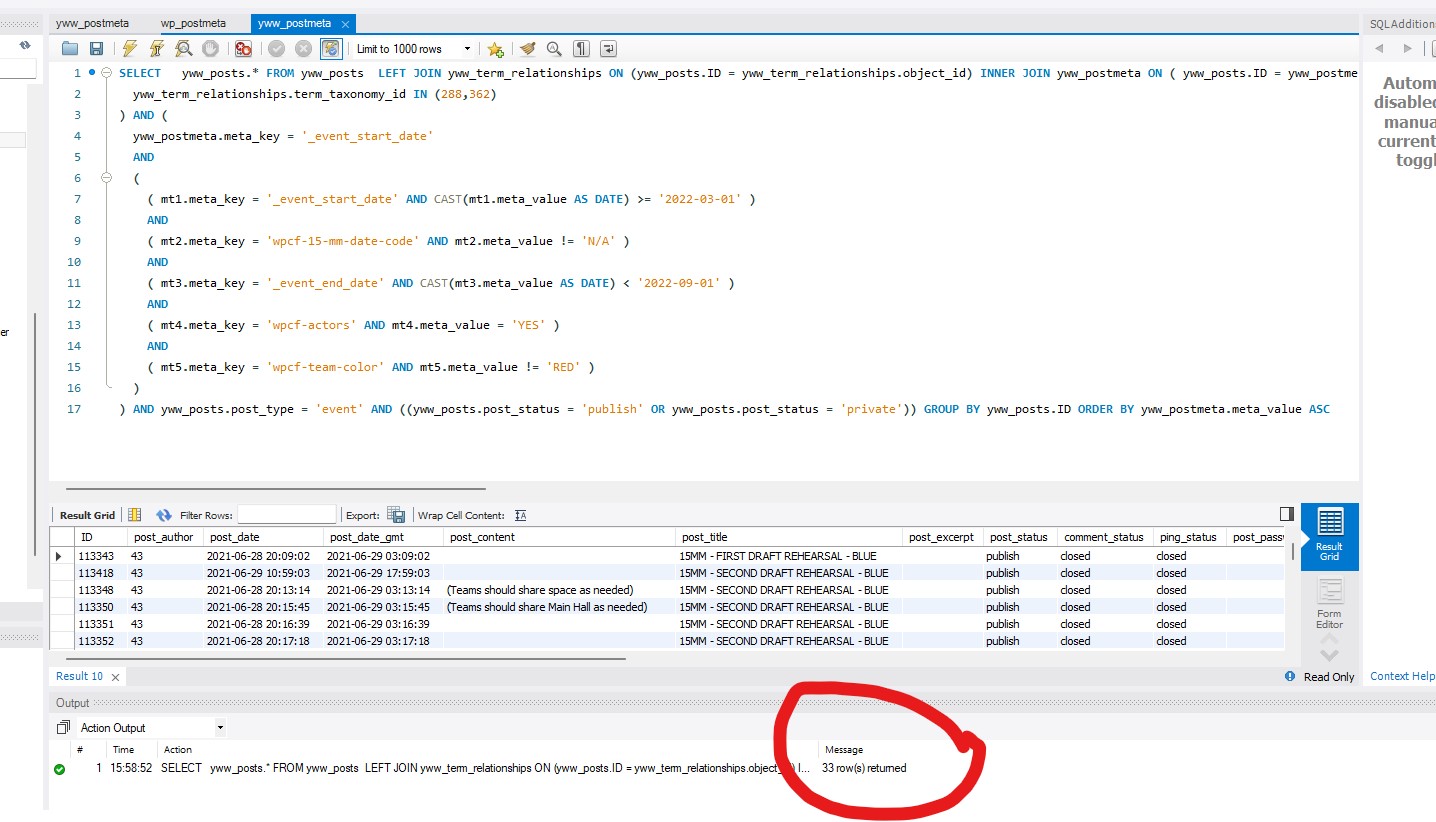
Task: Click the blue statement marker on line 1
Action: pyautogui.click(x=93, y=73)
